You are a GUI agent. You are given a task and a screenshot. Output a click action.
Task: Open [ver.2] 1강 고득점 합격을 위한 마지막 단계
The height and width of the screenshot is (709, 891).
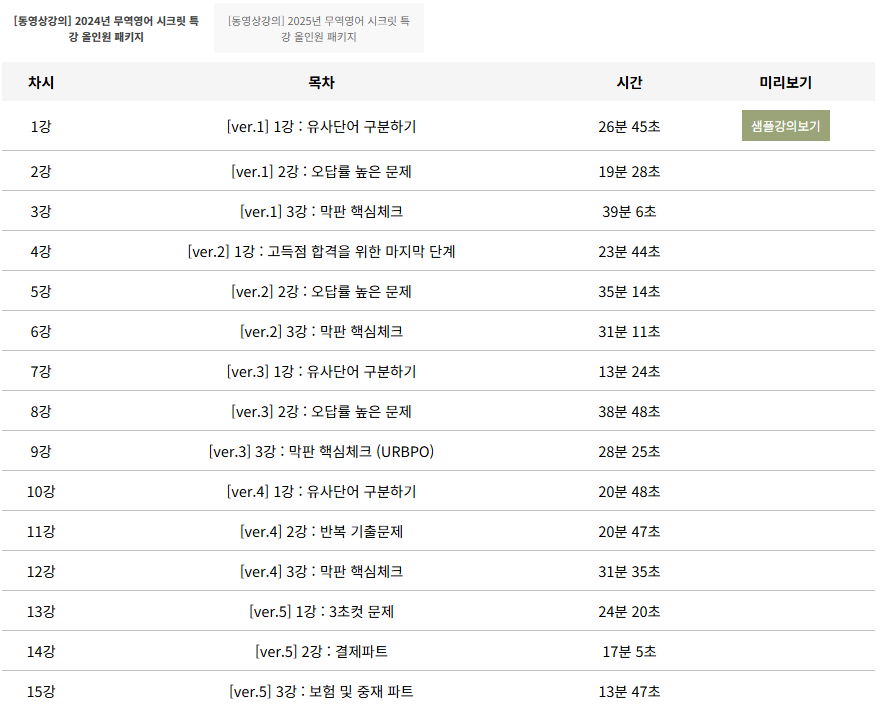tap(321, 251)
